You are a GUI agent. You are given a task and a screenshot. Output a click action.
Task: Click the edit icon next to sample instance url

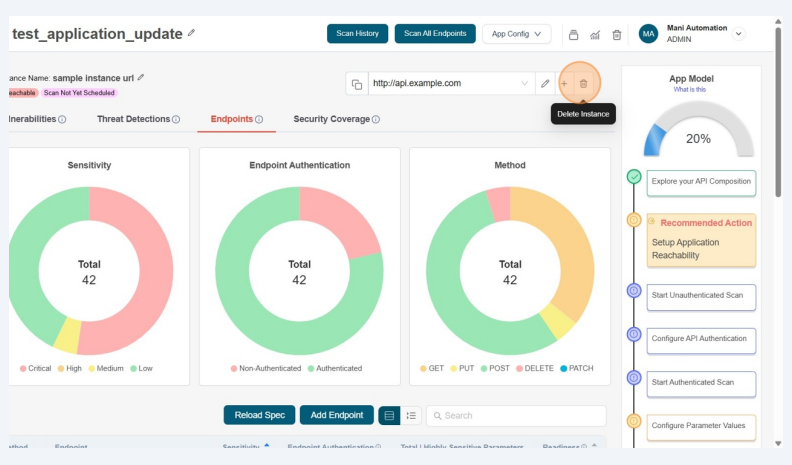pos(141,77)
